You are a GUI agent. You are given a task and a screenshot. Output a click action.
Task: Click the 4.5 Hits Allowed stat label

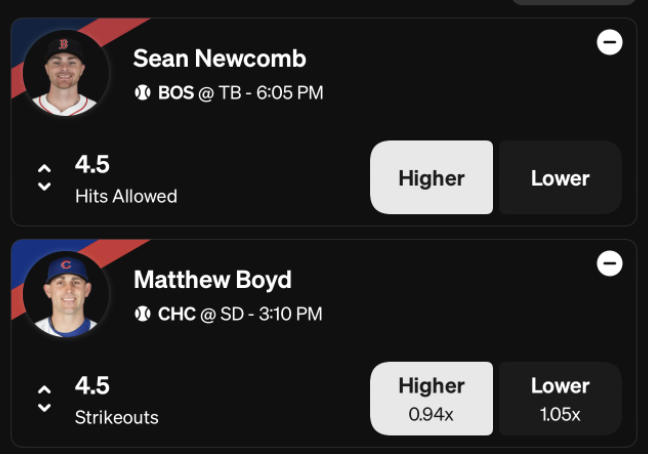pos(126,180)
